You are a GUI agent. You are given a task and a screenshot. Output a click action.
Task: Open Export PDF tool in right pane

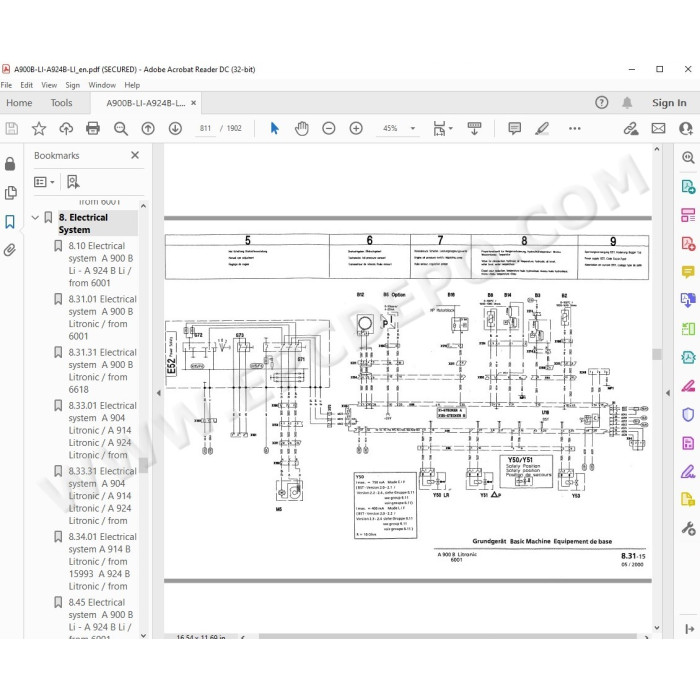point(688,186)
